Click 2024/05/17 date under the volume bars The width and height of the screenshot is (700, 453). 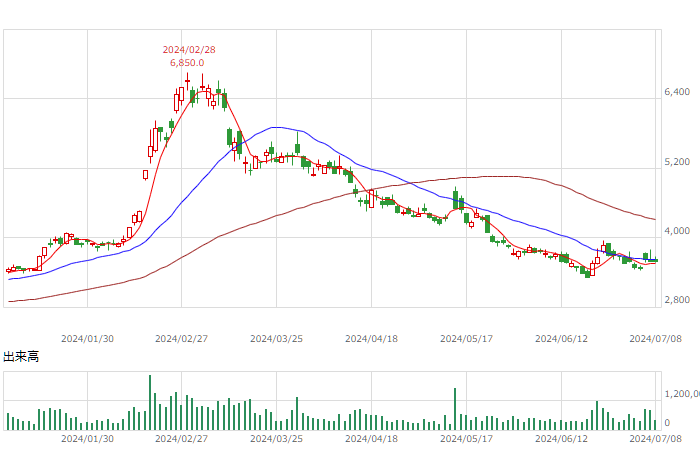(467, 439)
